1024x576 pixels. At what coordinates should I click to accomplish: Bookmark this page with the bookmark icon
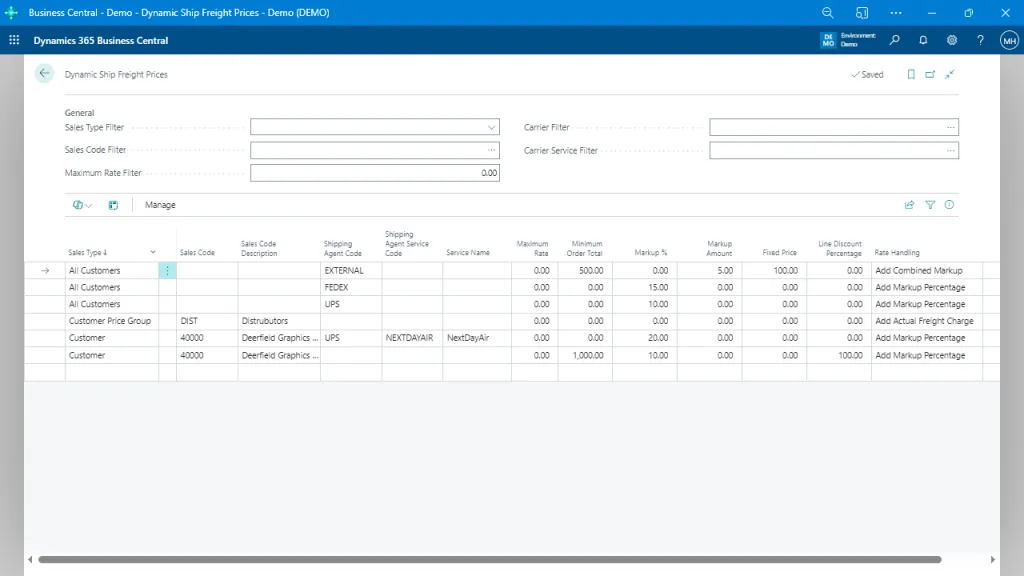(909, 74)
